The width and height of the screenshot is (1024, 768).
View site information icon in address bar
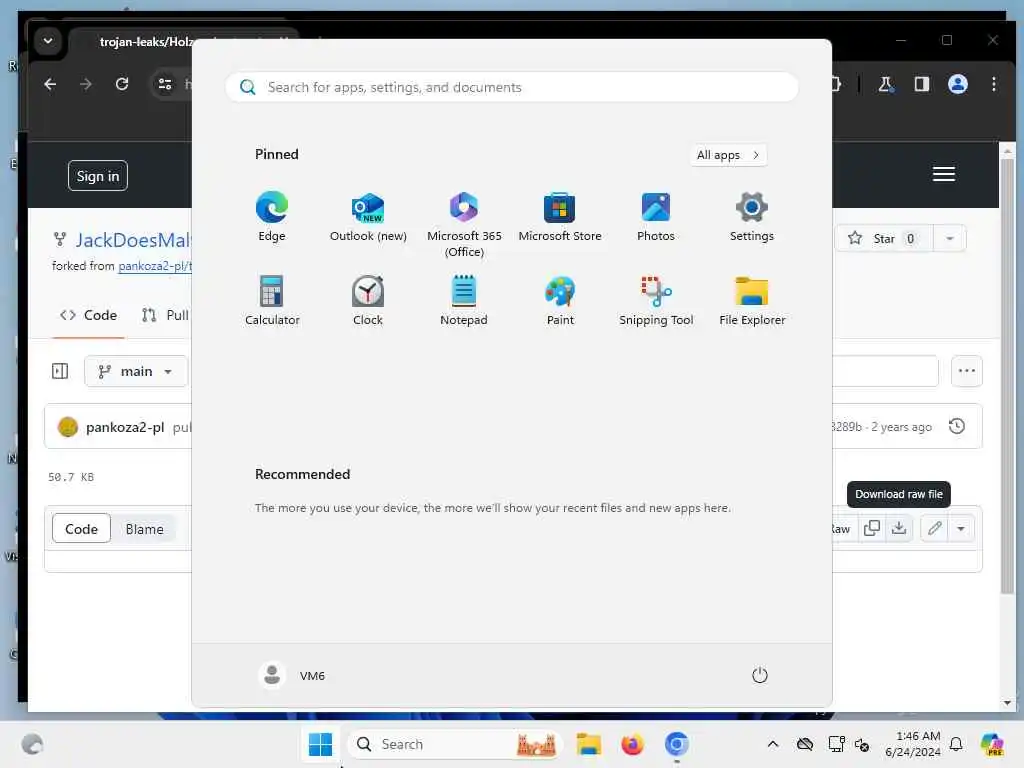point(165,84)
